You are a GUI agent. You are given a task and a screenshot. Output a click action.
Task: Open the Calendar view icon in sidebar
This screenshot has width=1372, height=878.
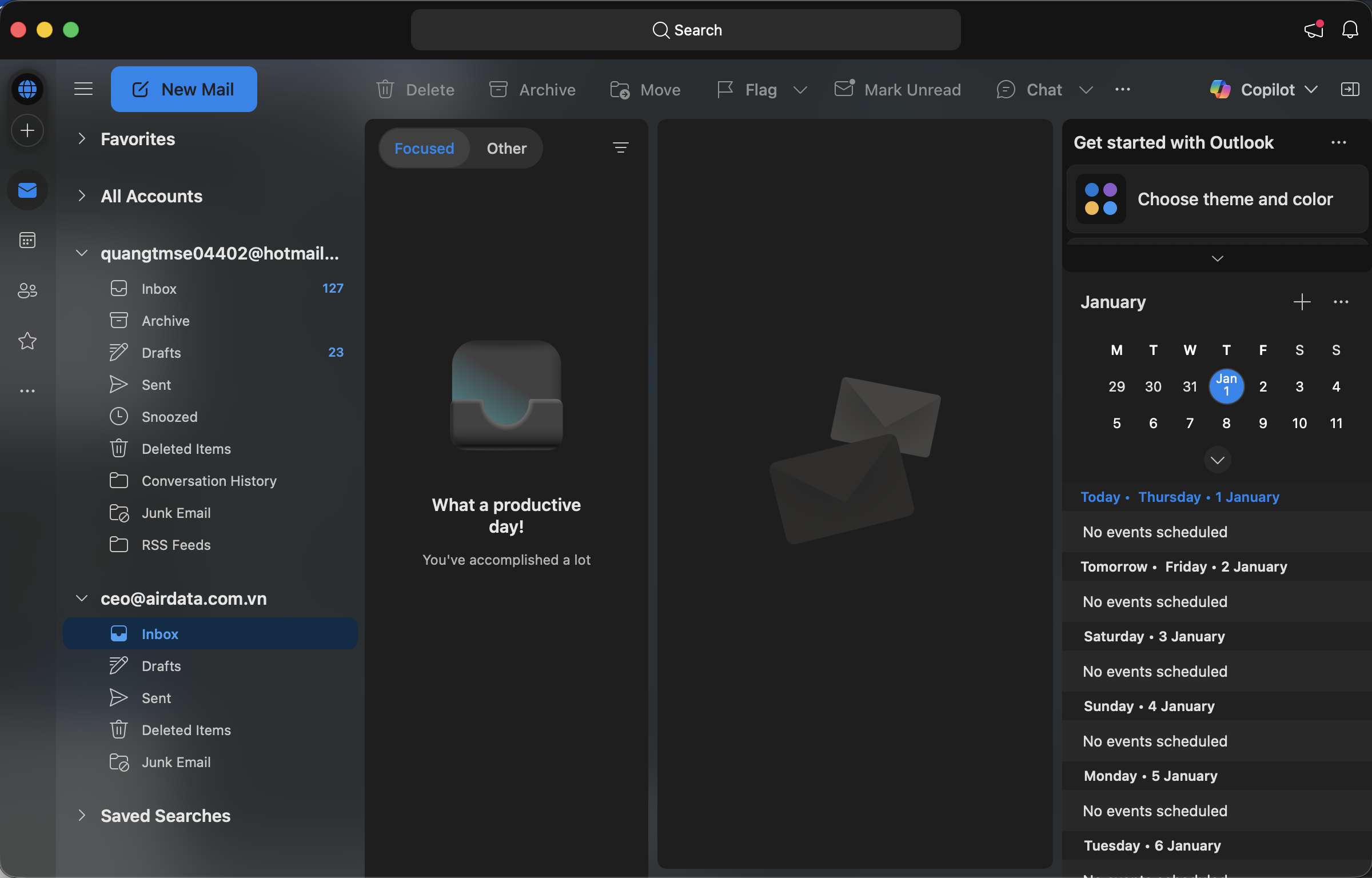pos(27,240)
